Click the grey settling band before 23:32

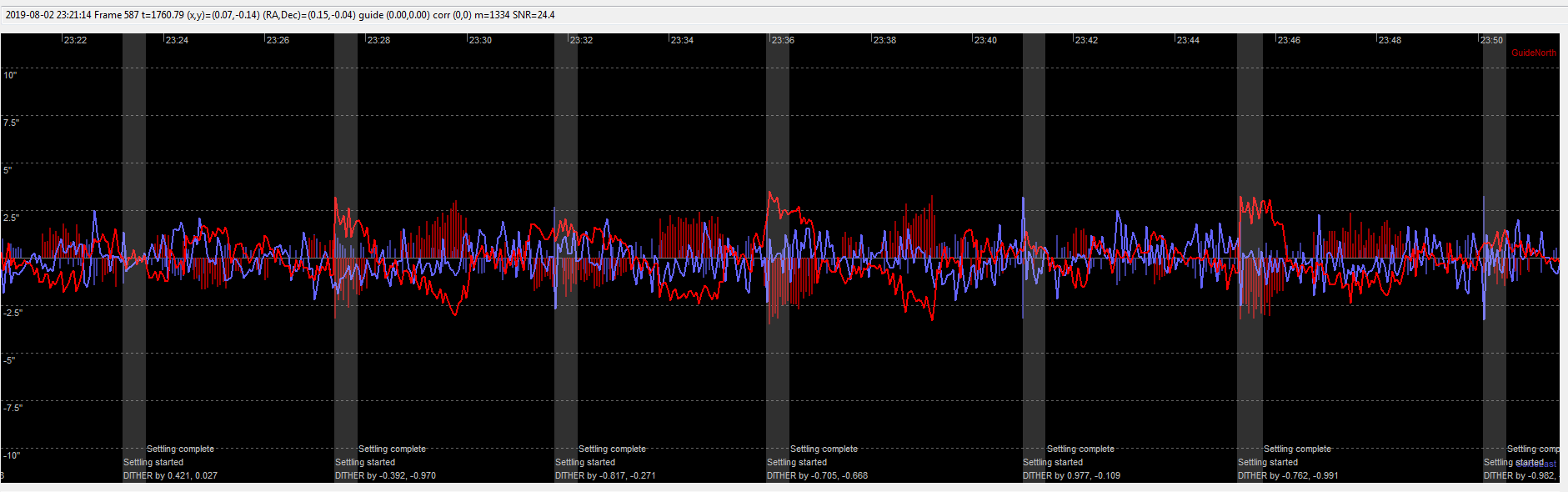tap(566, 258)
